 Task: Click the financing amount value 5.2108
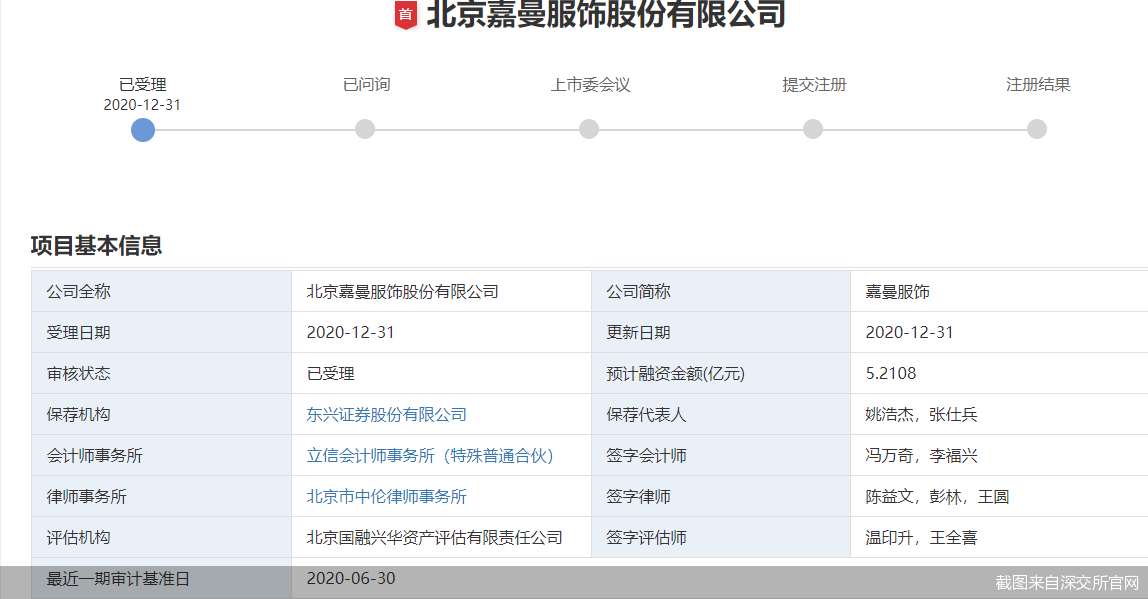[891, 373]
